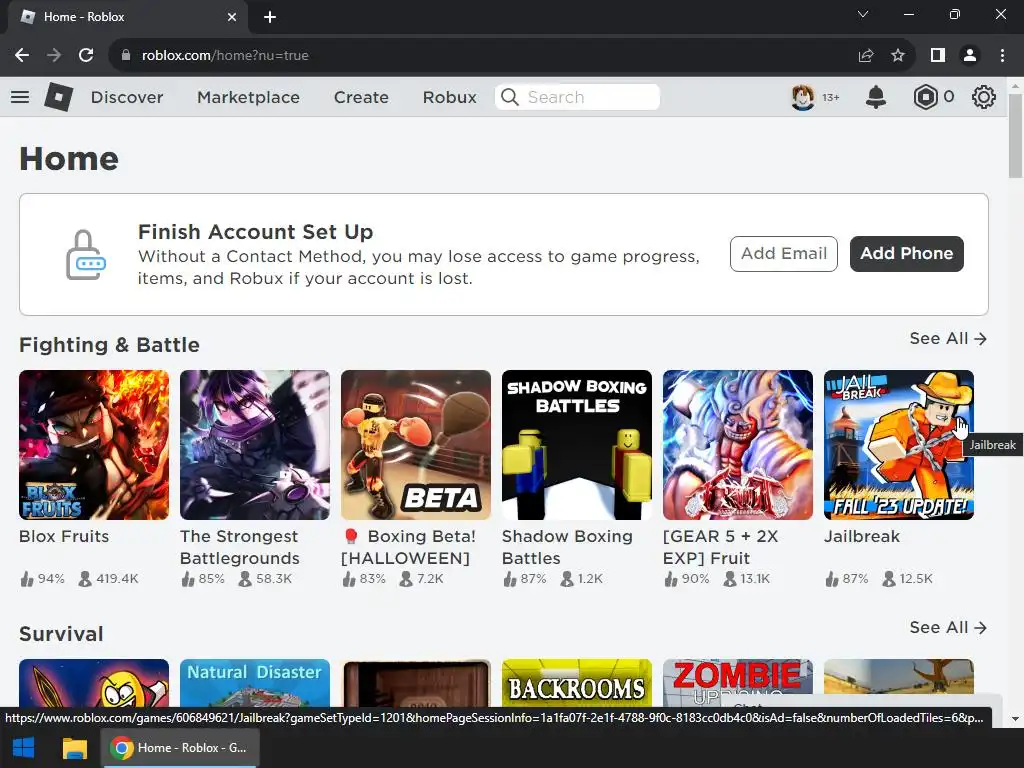Viewport: 1024px width, 768px height.
Task: Reload the Roblox page
Action: point(86,56)
